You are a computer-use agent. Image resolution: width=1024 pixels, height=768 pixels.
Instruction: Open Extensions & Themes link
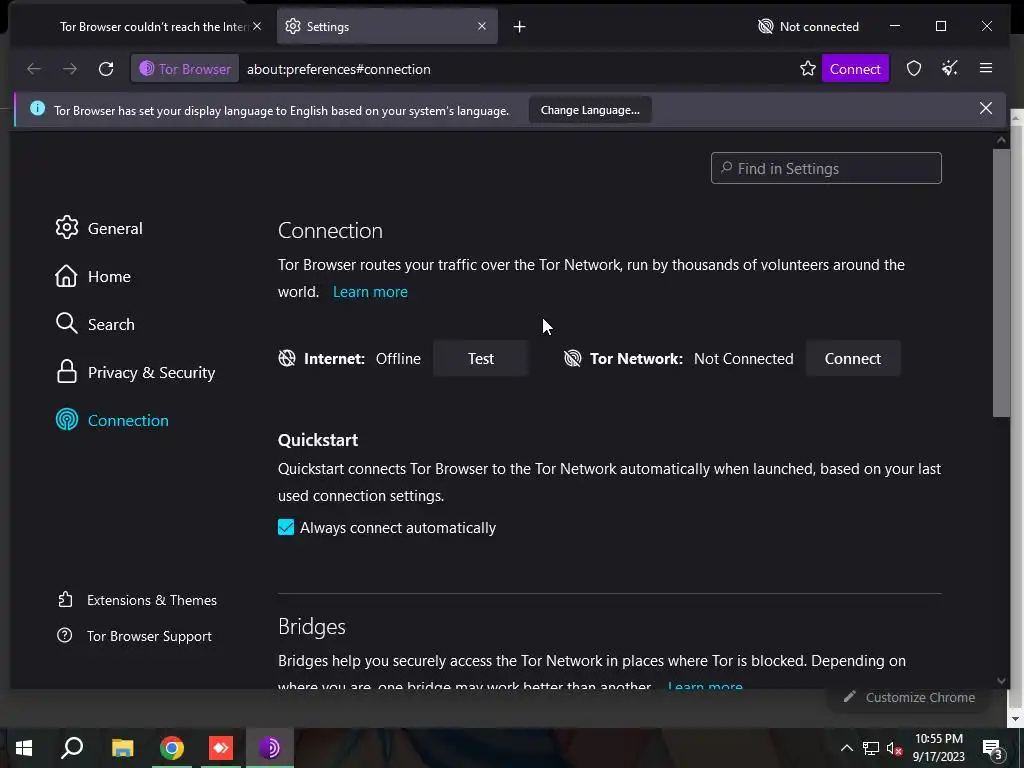pos(137,600)
